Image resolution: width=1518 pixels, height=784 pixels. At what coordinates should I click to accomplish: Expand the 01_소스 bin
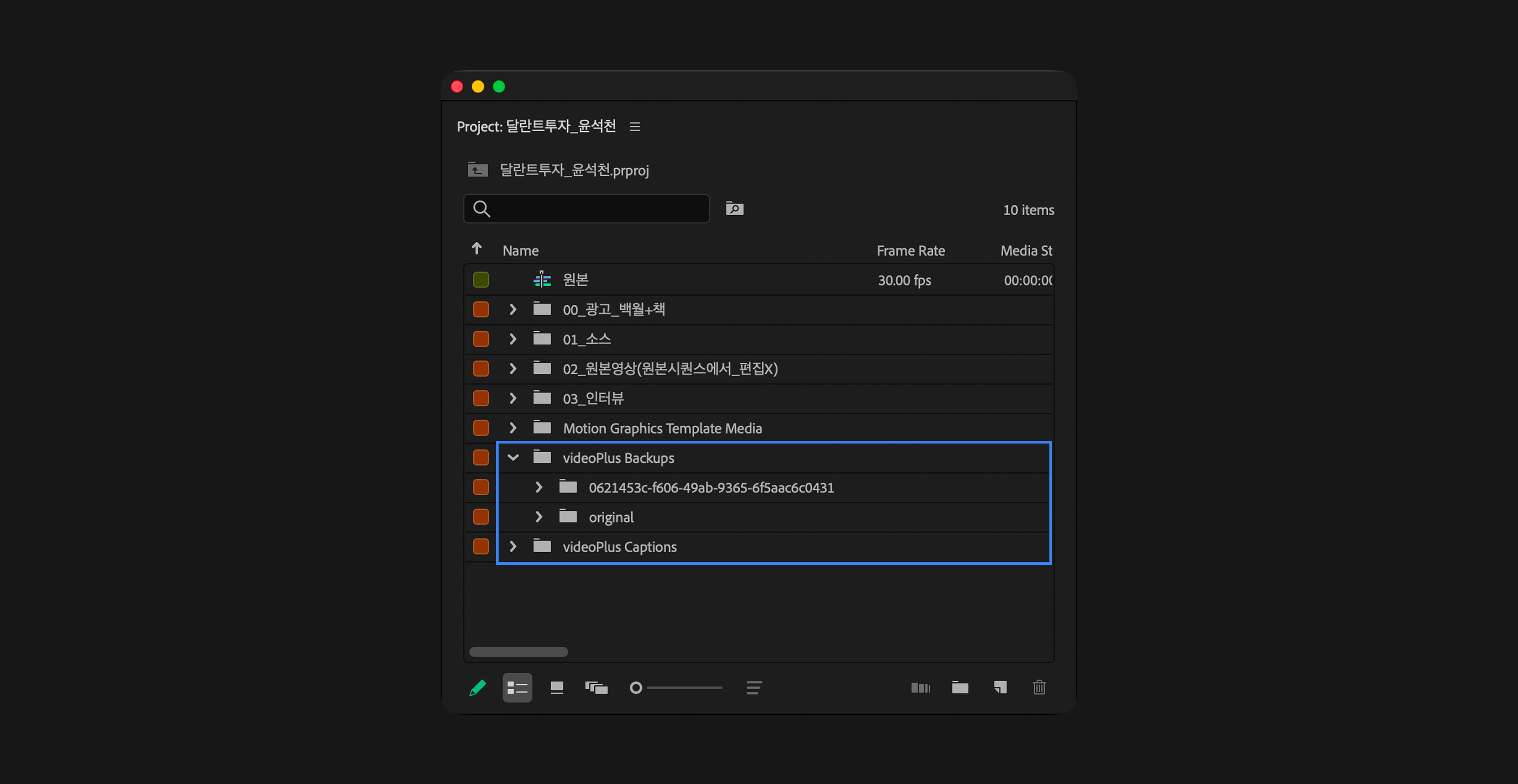513,339
